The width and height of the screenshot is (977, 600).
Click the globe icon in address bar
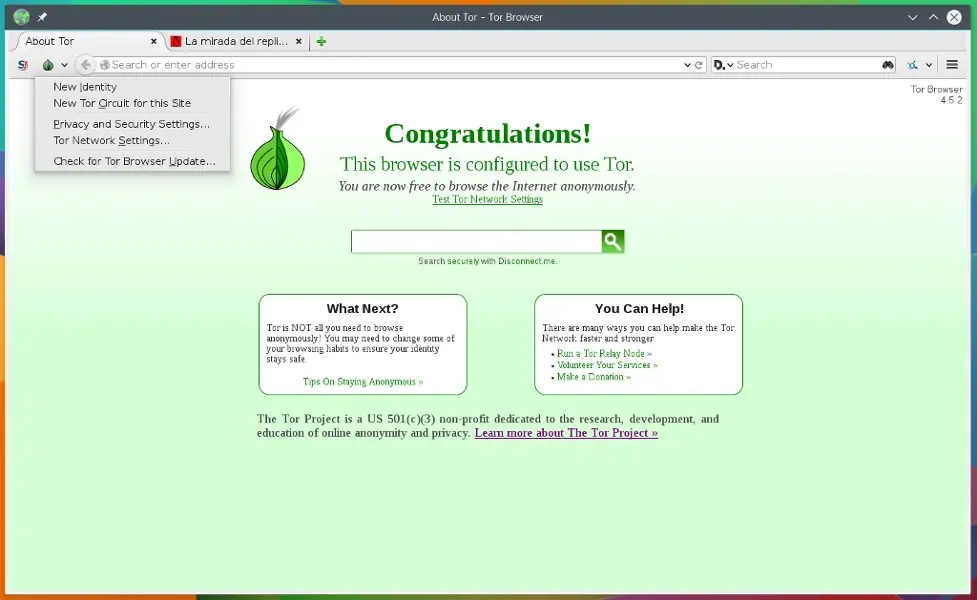click(105, 65)
